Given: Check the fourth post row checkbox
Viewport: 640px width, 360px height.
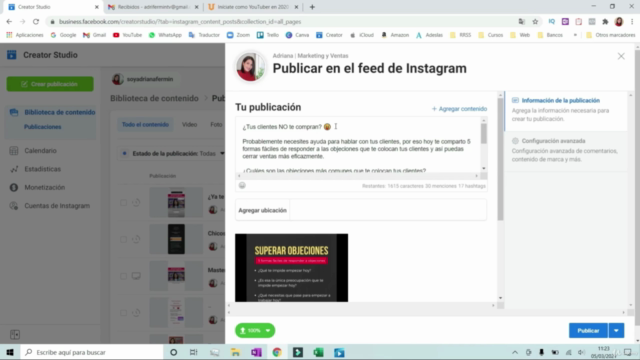Looking at the screenshot, I should tap(123, 313).
